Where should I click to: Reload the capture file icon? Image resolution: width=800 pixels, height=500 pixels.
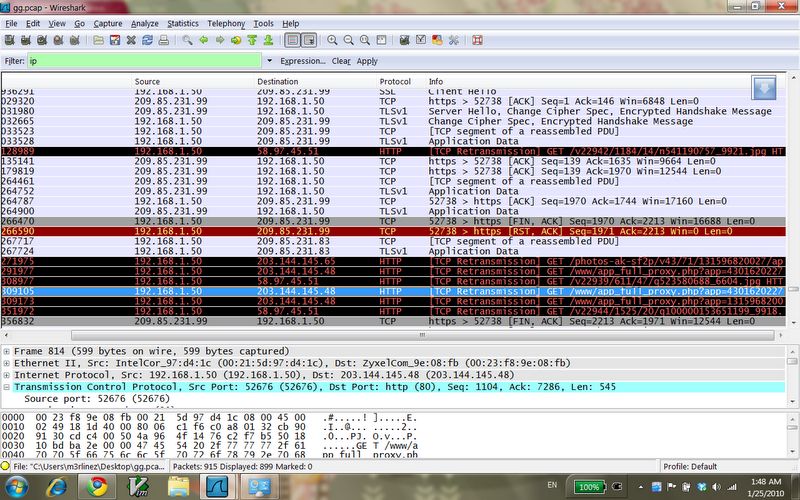[x=147, y=40]
